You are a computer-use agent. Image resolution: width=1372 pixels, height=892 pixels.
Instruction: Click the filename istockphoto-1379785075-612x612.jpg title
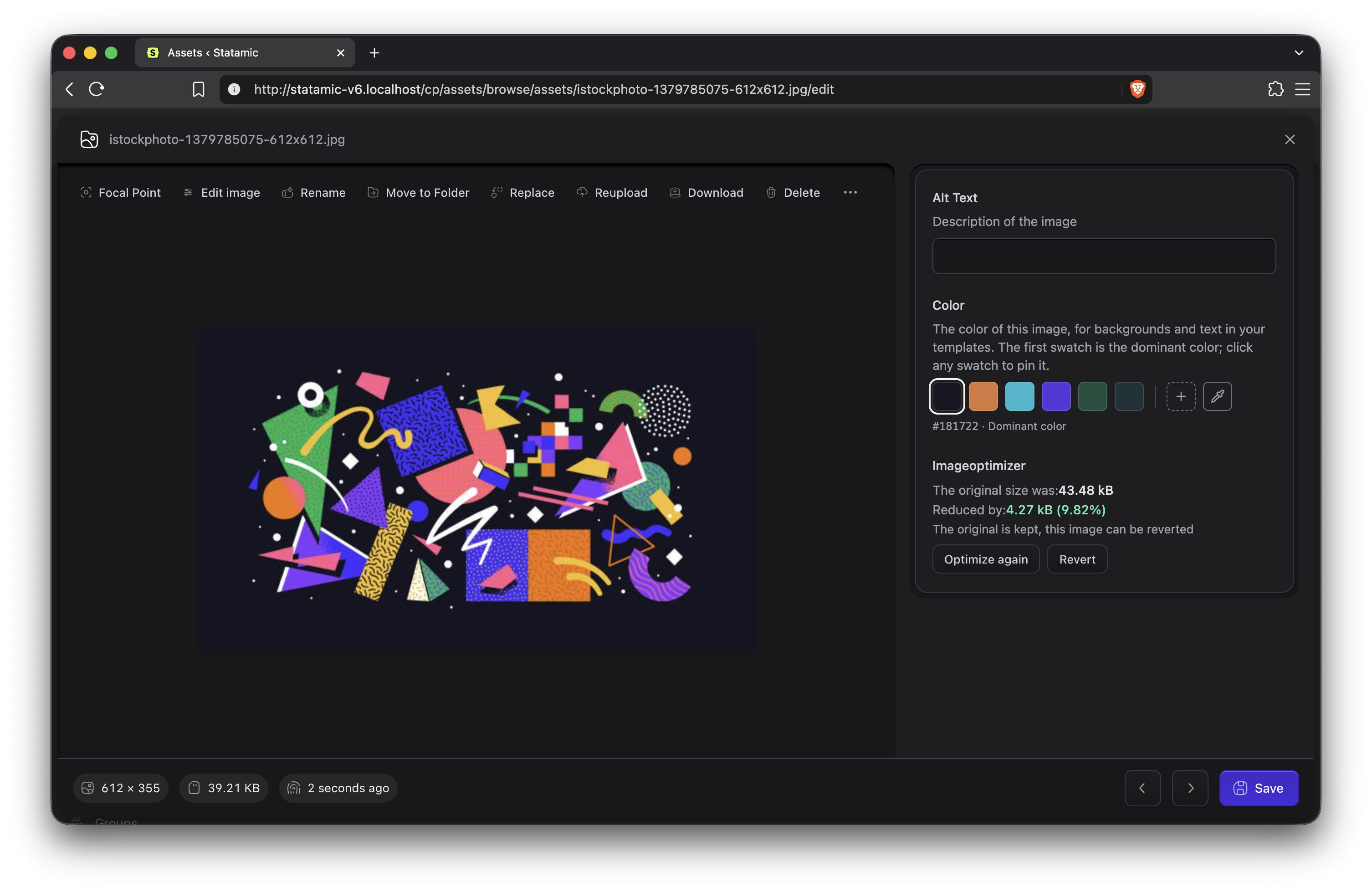click(x=227, y=139)
